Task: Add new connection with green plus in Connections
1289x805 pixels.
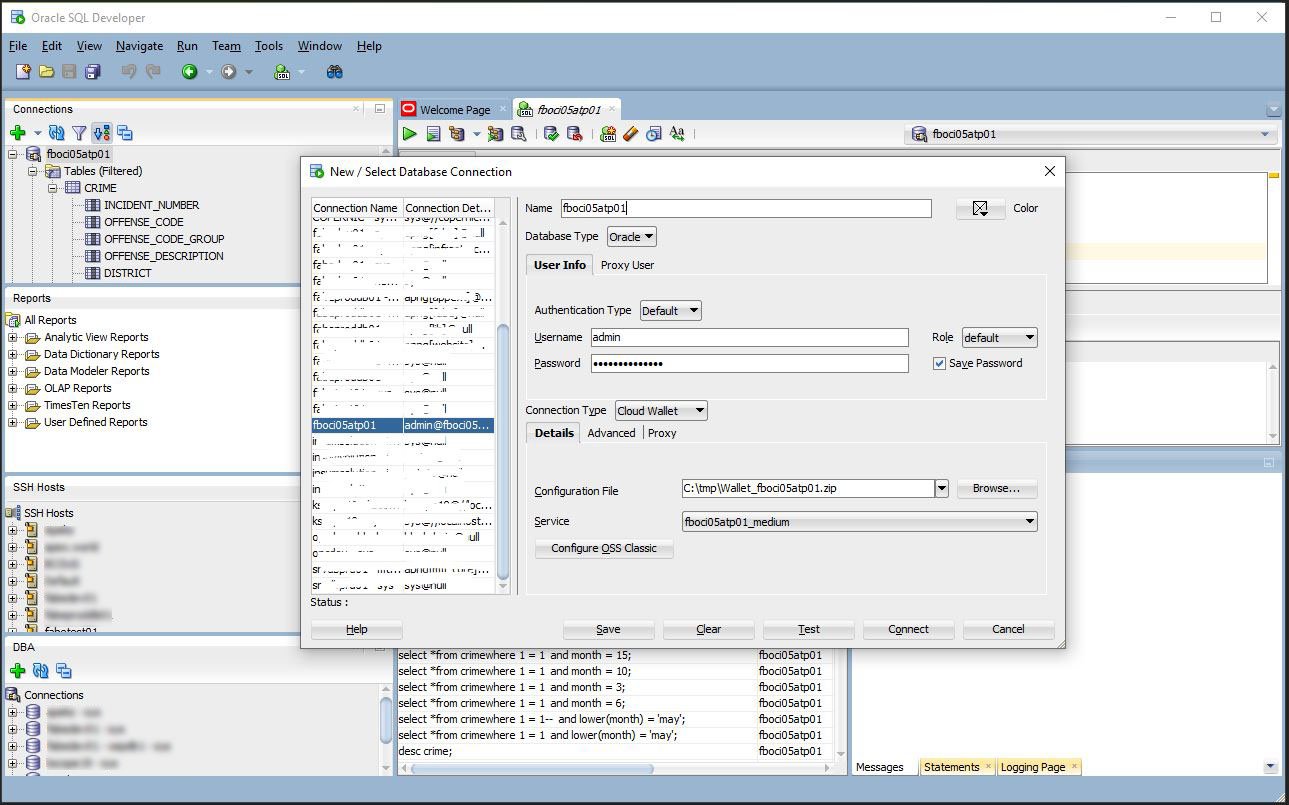Action: (x=17, y=133)
